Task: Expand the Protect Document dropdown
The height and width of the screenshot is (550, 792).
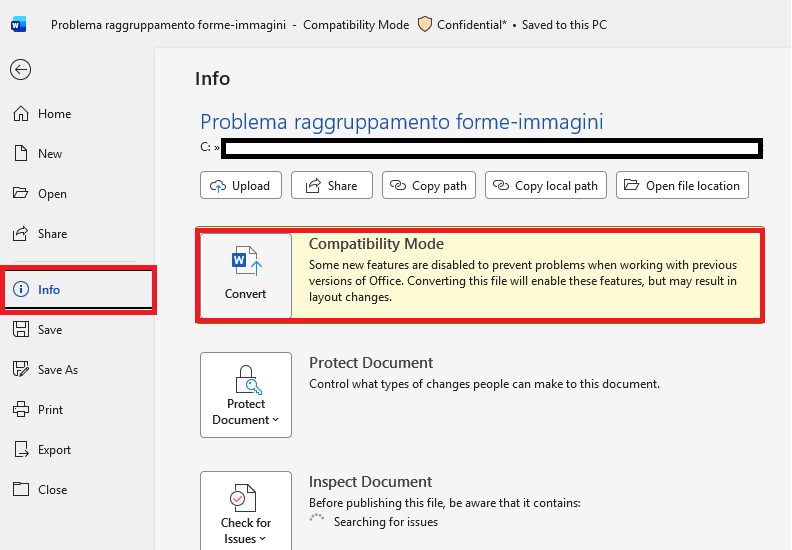Action: click(x=246, y=395)
